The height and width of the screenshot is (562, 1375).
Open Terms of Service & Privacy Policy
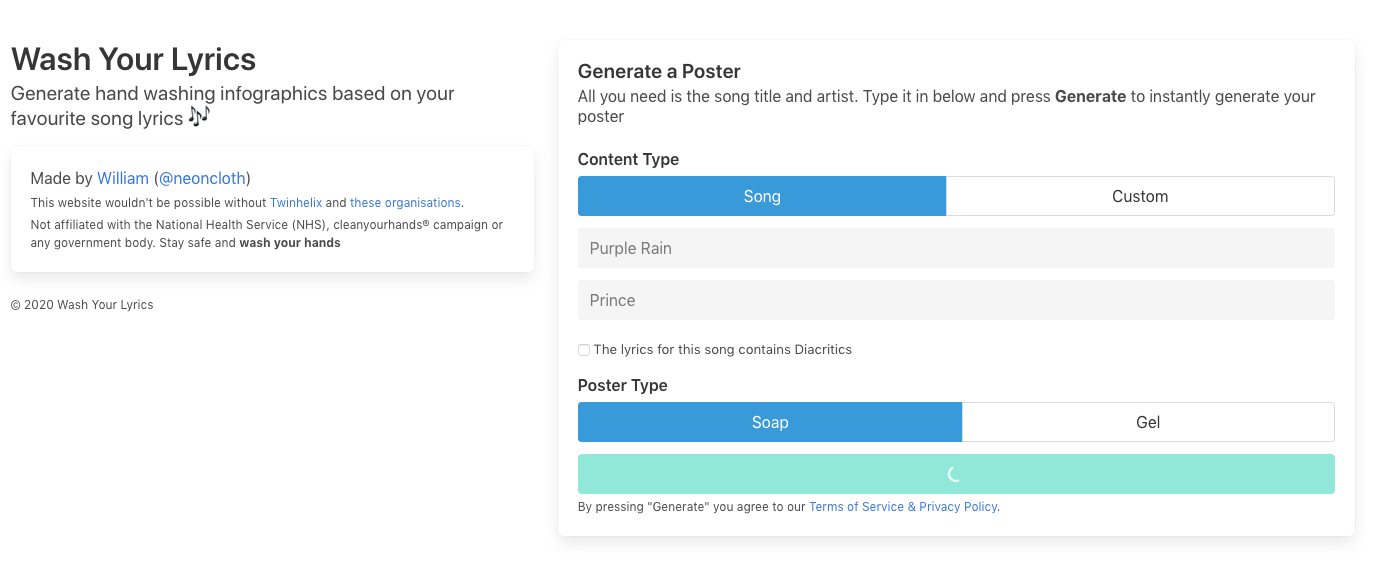click(x=903, y=507)
